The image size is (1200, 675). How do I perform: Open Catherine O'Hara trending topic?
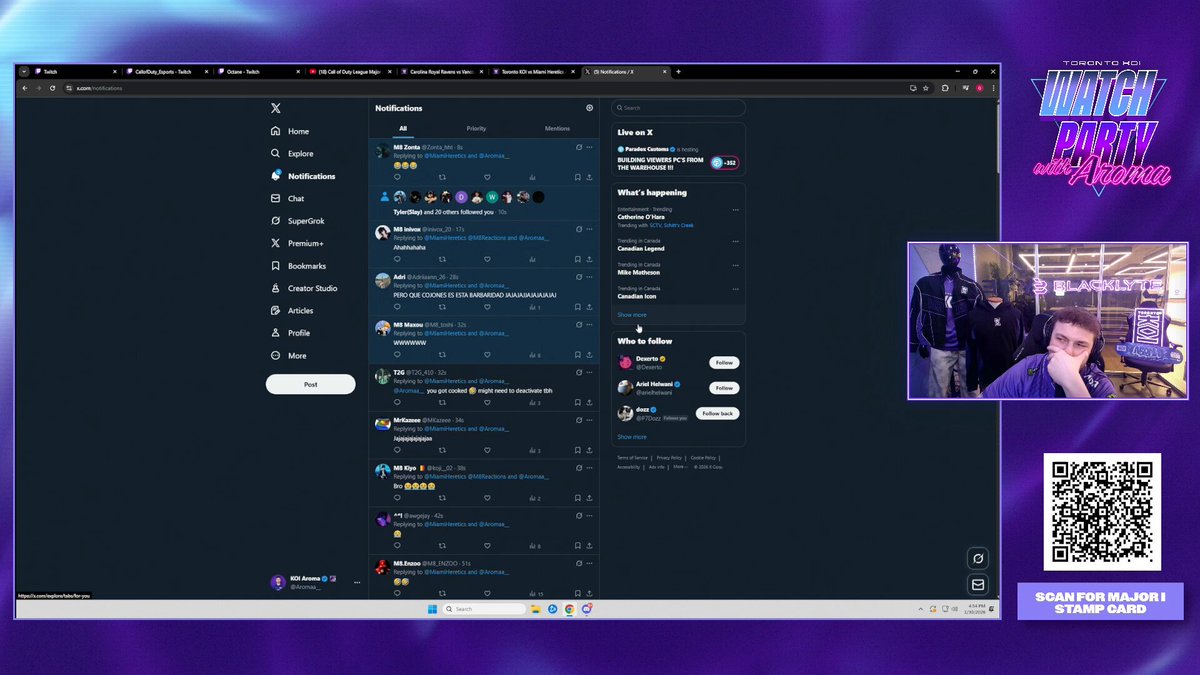coord(642,217)
